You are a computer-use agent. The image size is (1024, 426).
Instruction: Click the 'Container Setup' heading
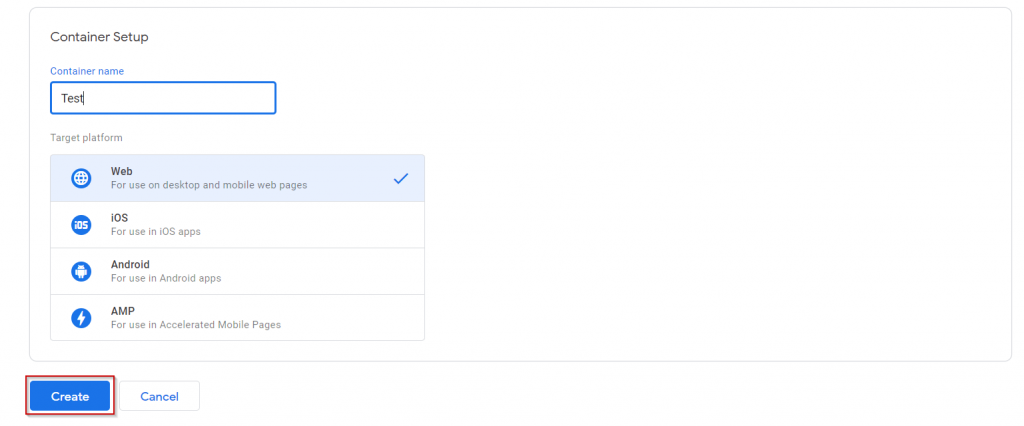[99, 37]
